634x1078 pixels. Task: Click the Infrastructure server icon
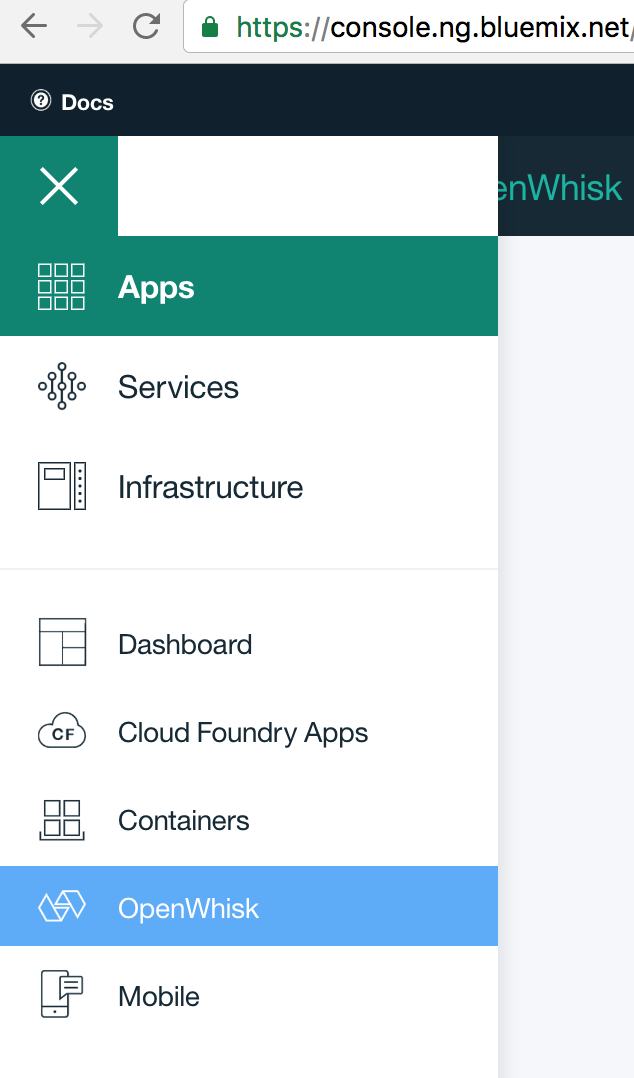pos(62,486)
